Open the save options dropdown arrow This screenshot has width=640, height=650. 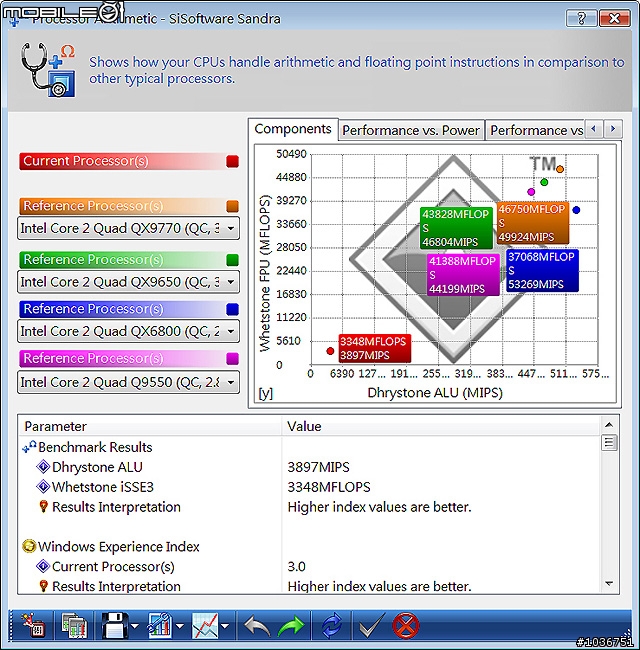(x=135, y=626)
